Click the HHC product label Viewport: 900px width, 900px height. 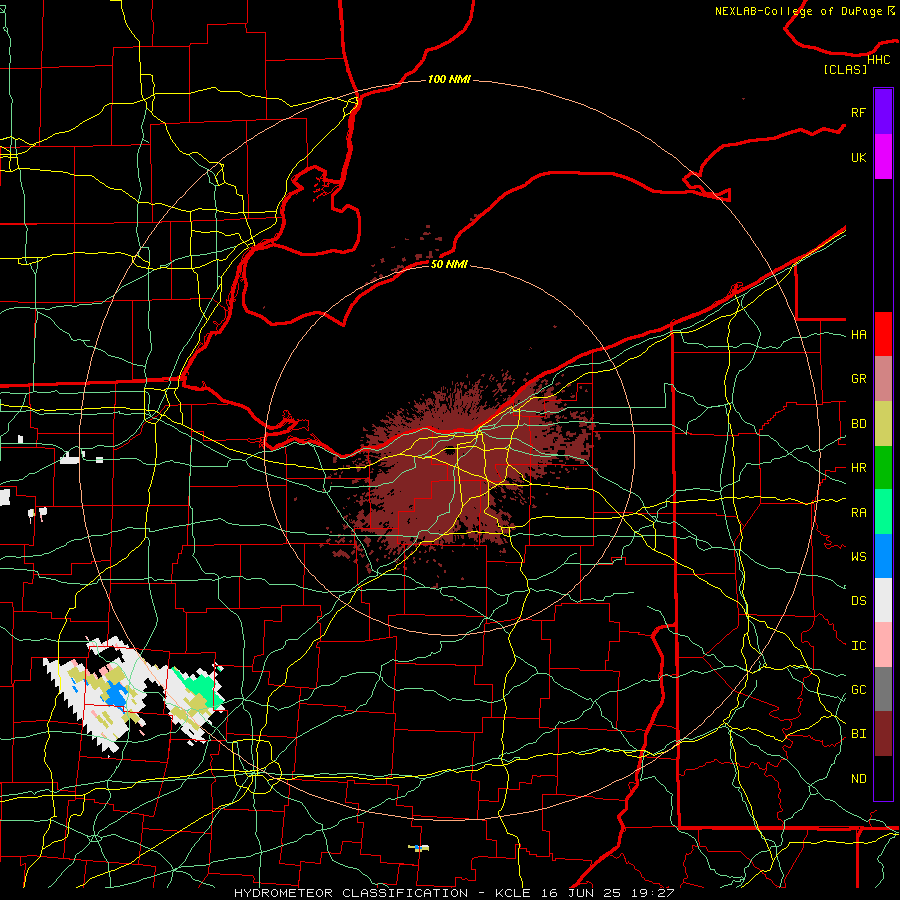(x=878, y=60)
